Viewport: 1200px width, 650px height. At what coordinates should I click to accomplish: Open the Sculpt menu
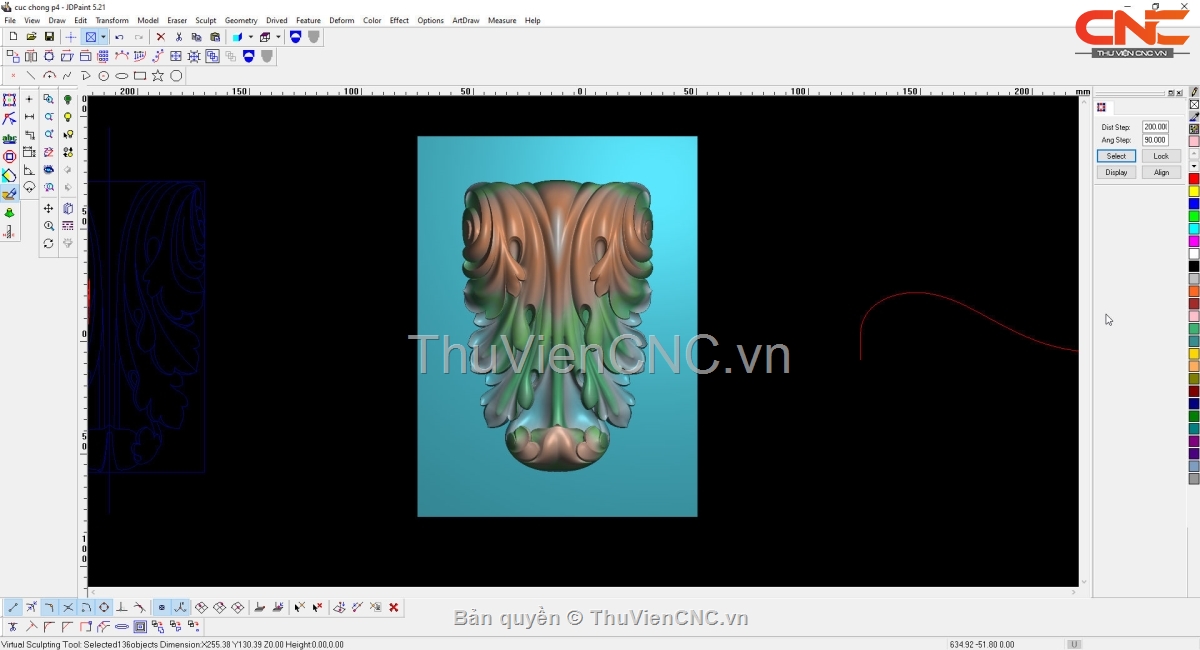(205, 20)
